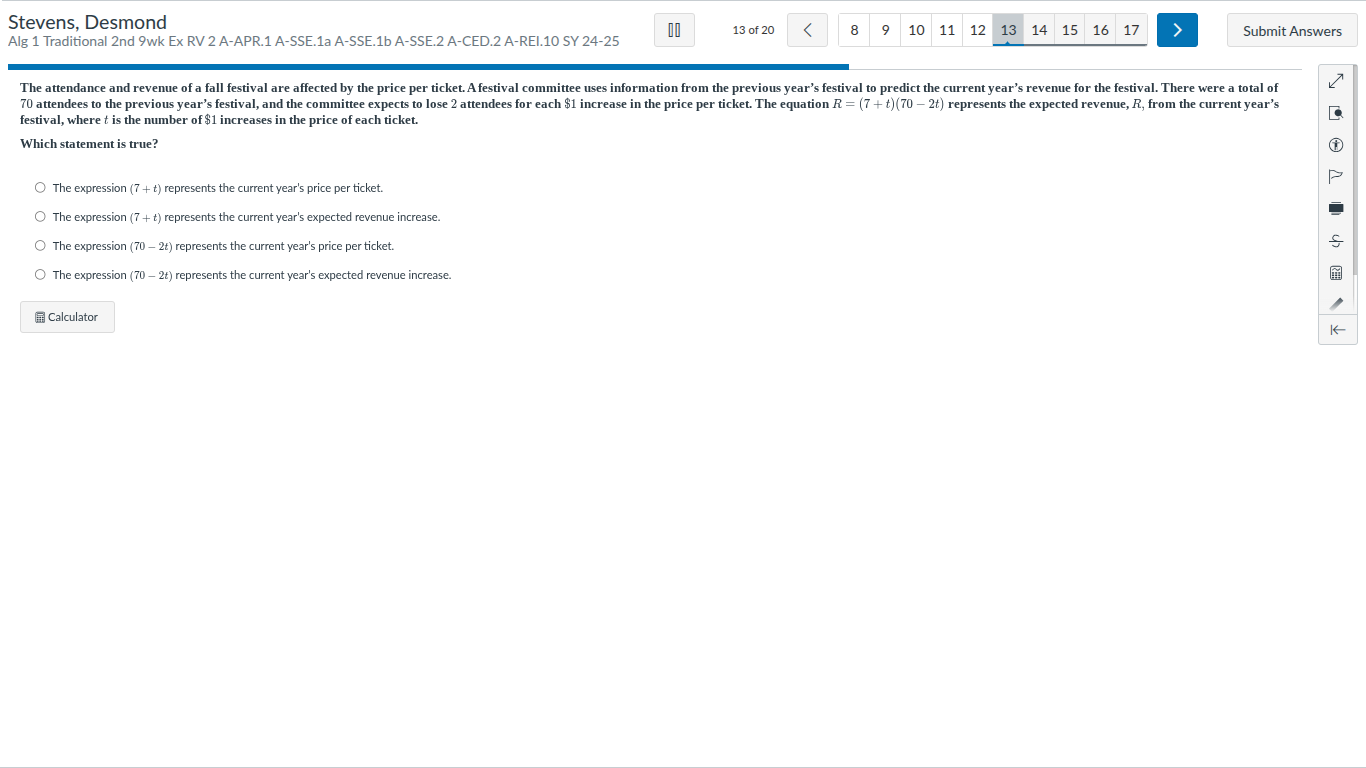This screenshot has height=768, width=1366.
Task: Collapse the side tools panel
Action: pos(1337,330)
